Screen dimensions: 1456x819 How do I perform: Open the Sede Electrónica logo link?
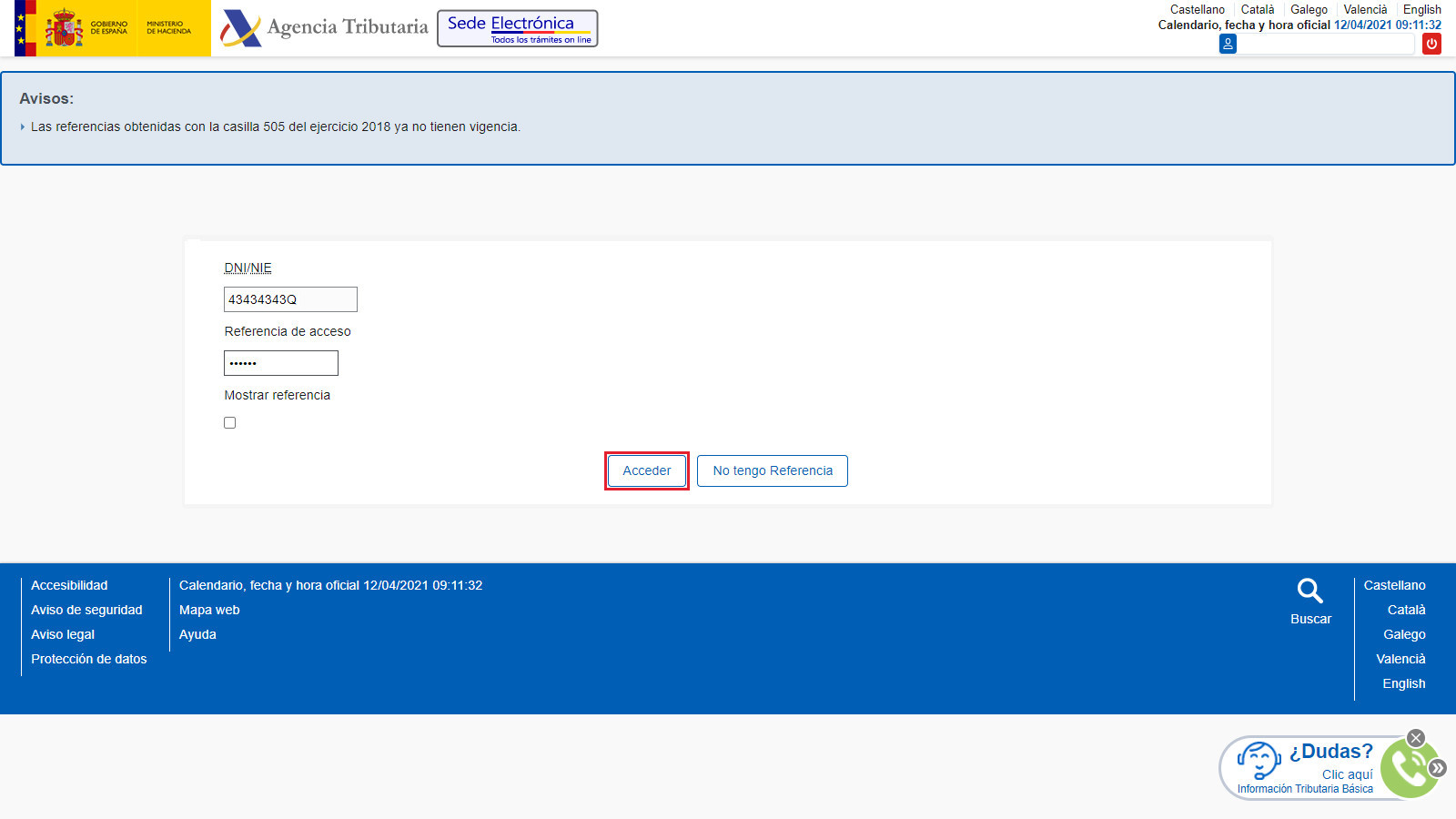(518, 28)
